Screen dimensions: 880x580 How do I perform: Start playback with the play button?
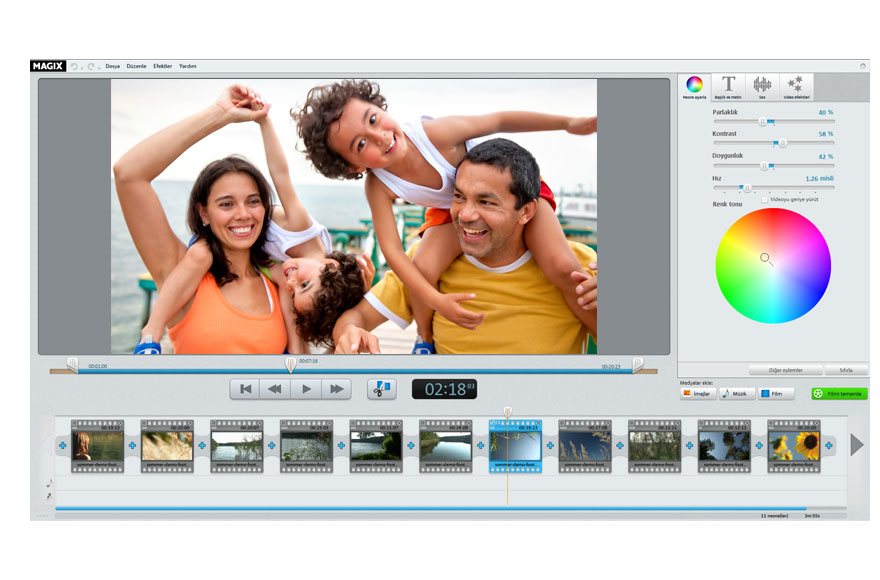(306, 389)
